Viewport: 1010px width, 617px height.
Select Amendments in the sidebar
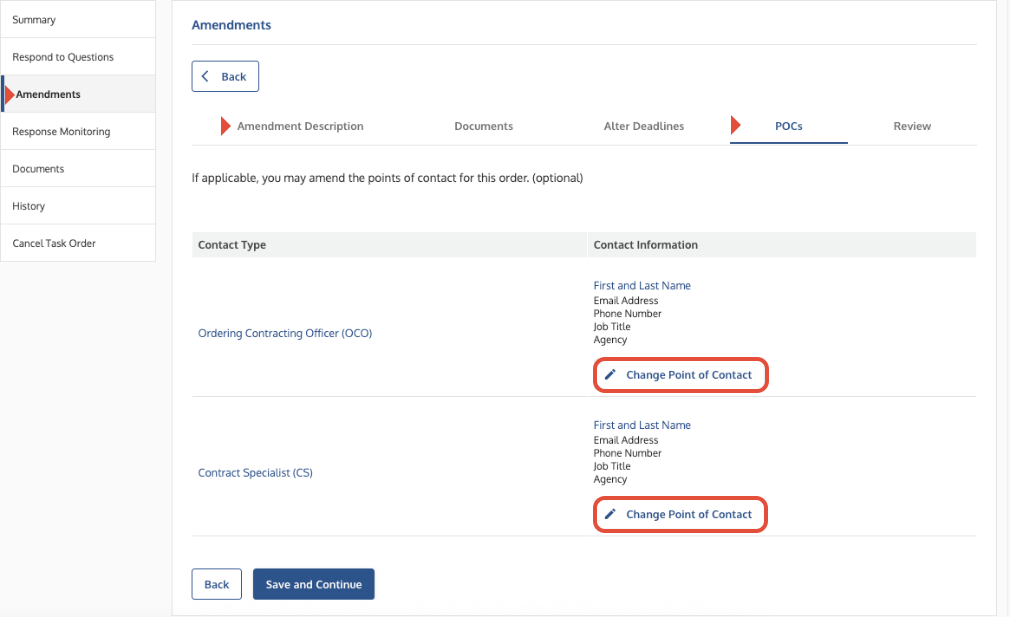(78, 94)
